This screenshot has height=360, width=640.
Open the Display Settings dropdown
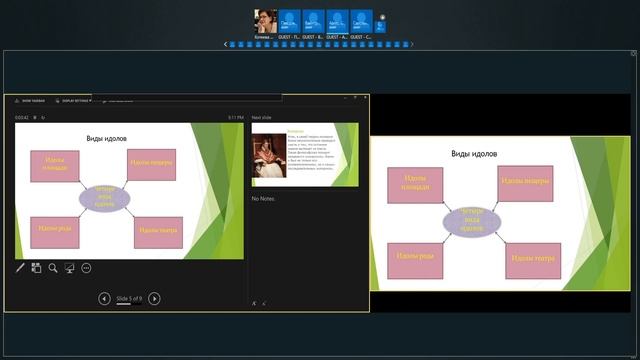(x=73, y=100)
